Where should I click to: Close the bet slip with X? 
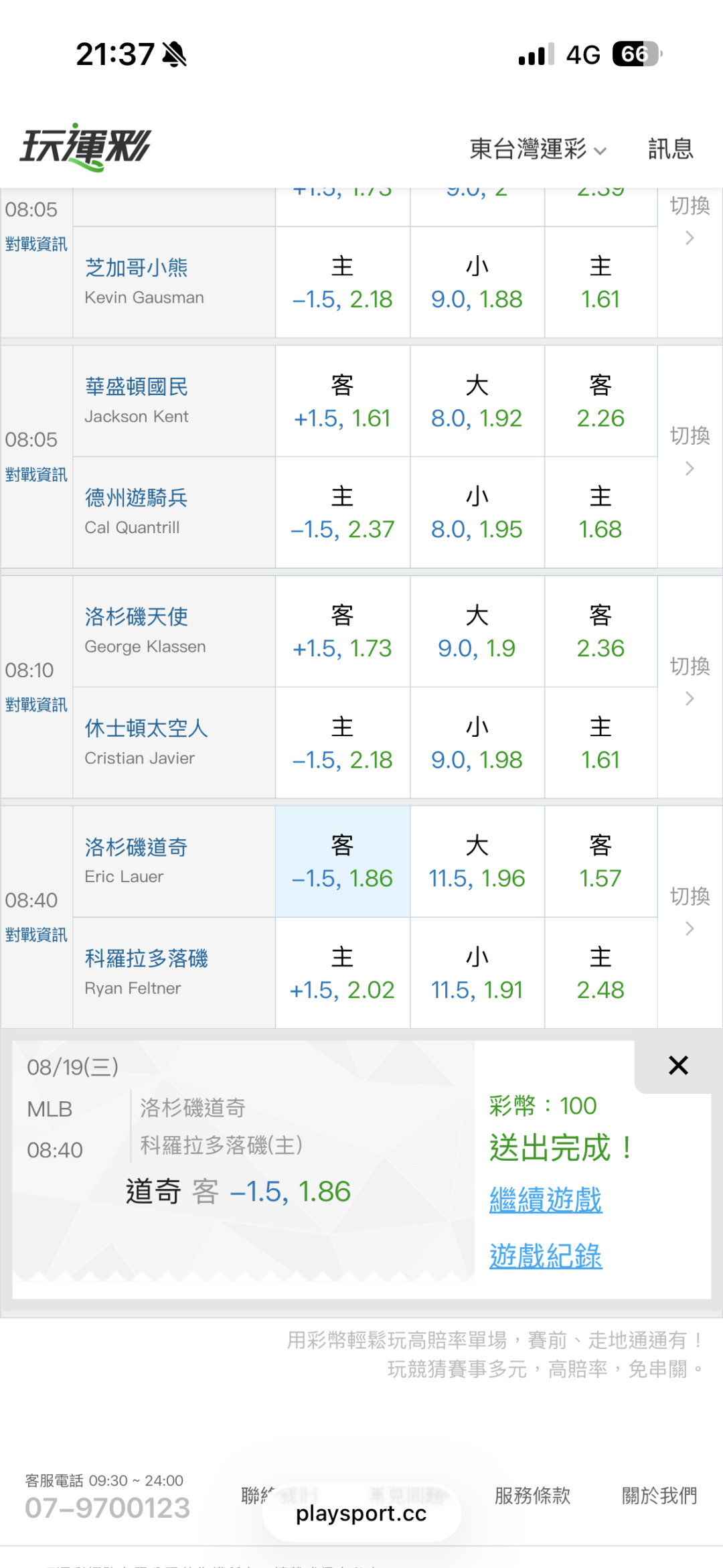point(678,1065)
